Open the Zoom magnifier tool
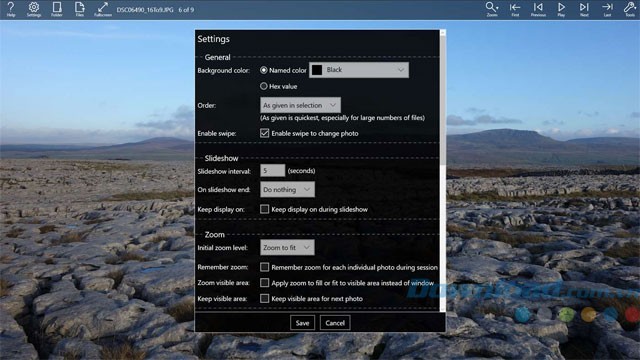The width and height of the screenshot is (640, 360). [x=492, y=9]
